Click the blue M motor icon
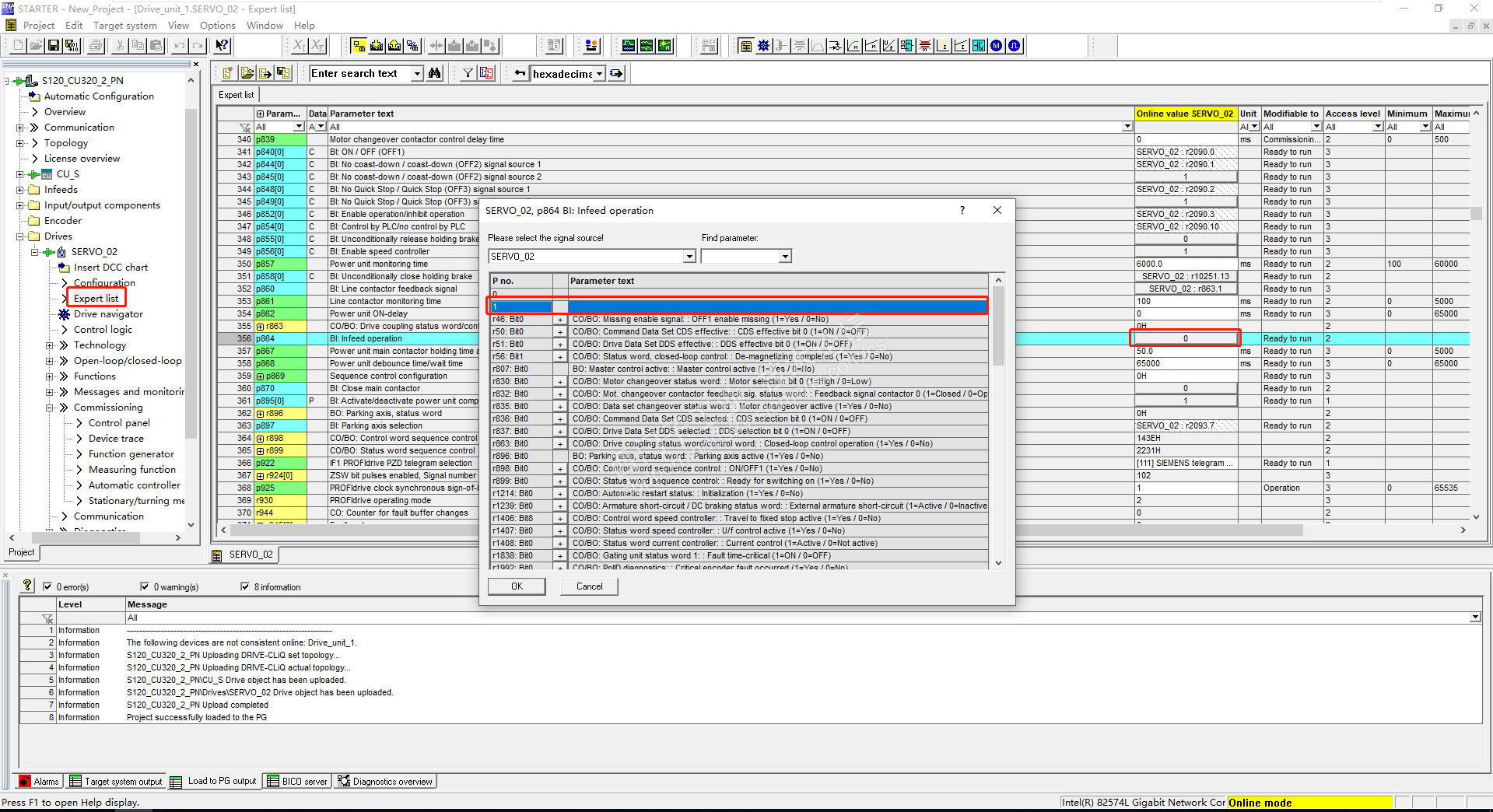 [x=997, y=46]
